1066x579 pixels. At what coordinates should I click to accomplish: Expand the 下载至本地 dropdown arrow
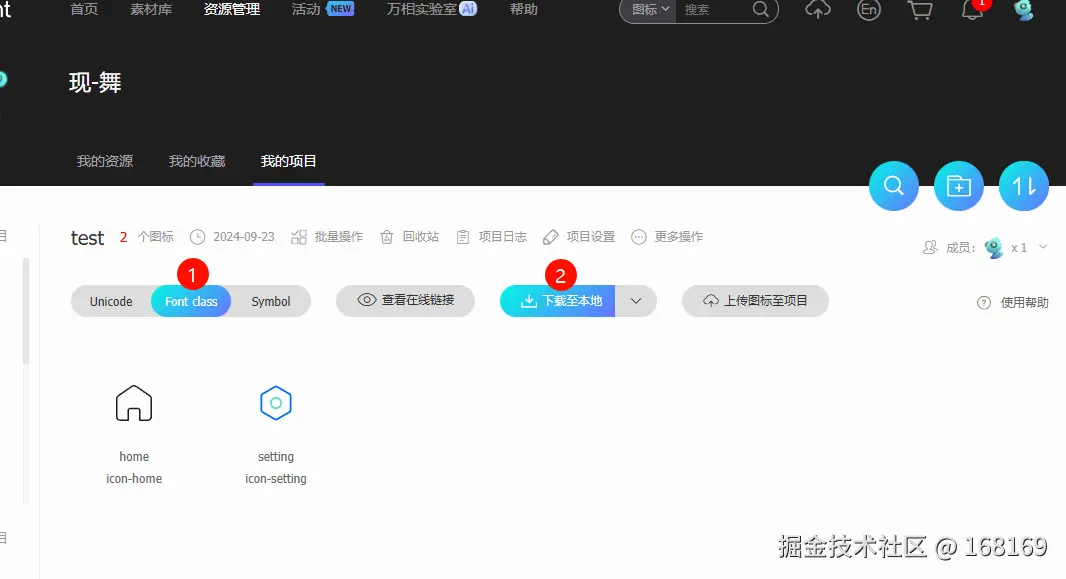[637, 300]
